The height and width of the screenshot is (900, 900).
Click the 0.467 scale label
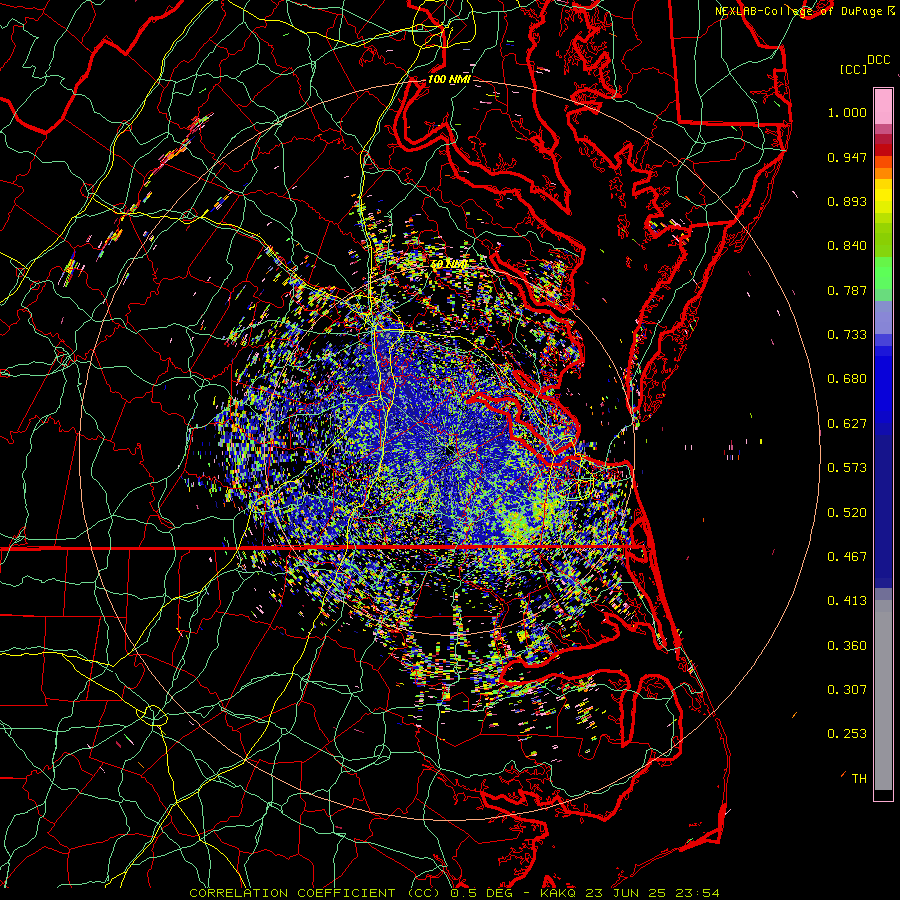click(847, 557)
